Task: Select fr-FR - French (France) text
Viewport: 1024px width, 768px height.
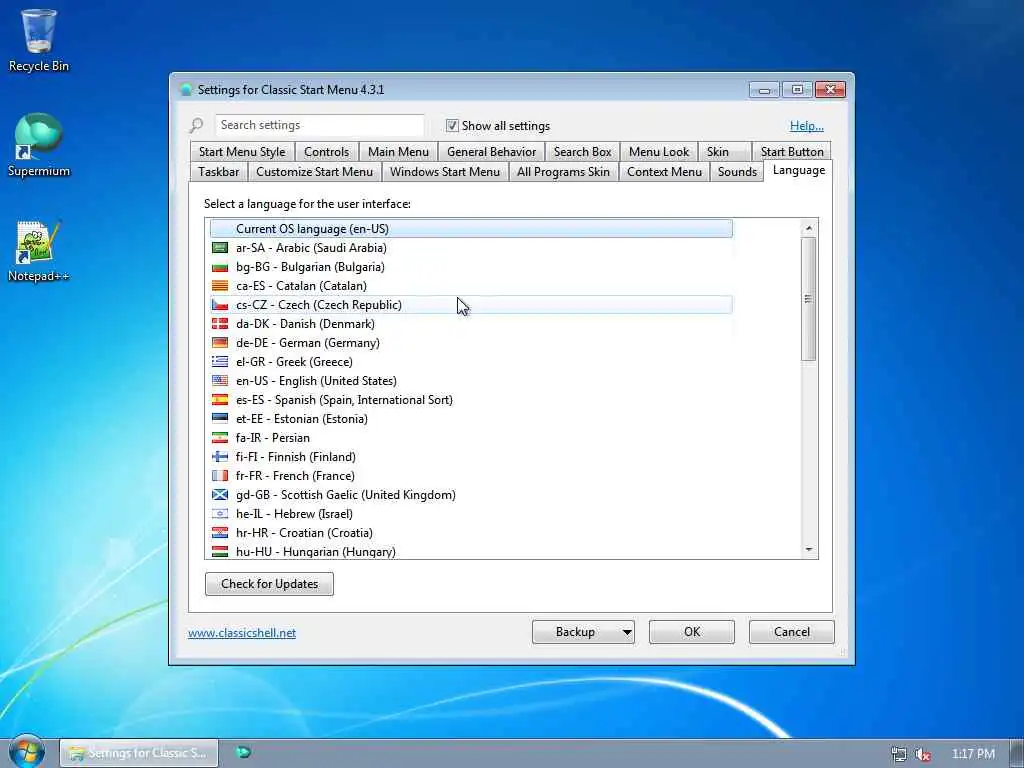Action: click(x=295, y=475)
